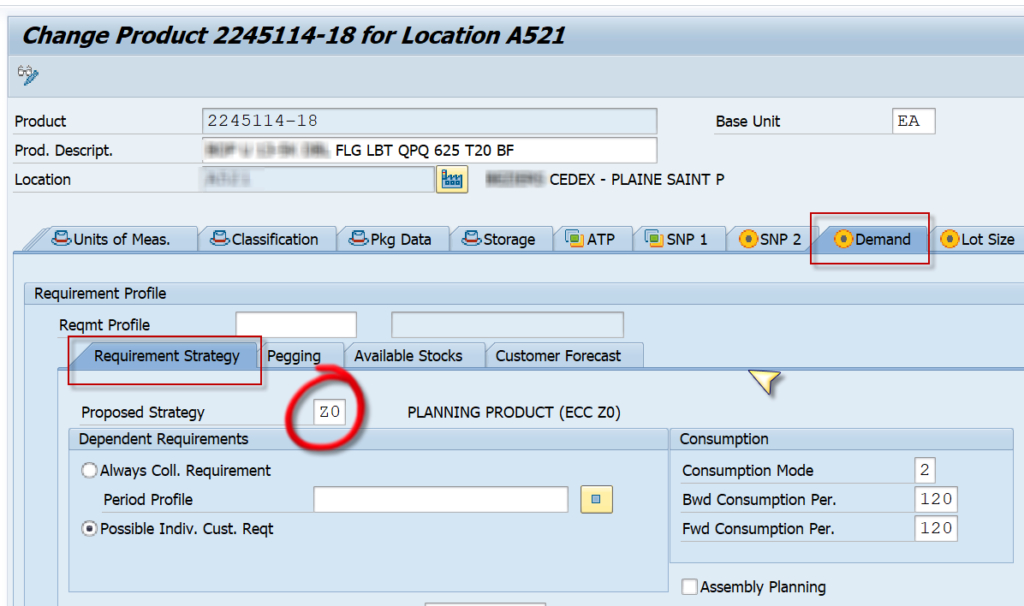Click the blue square button beside Period Profile
The height and width of the screenshot is (606, 1024).
tap(595, 499)
